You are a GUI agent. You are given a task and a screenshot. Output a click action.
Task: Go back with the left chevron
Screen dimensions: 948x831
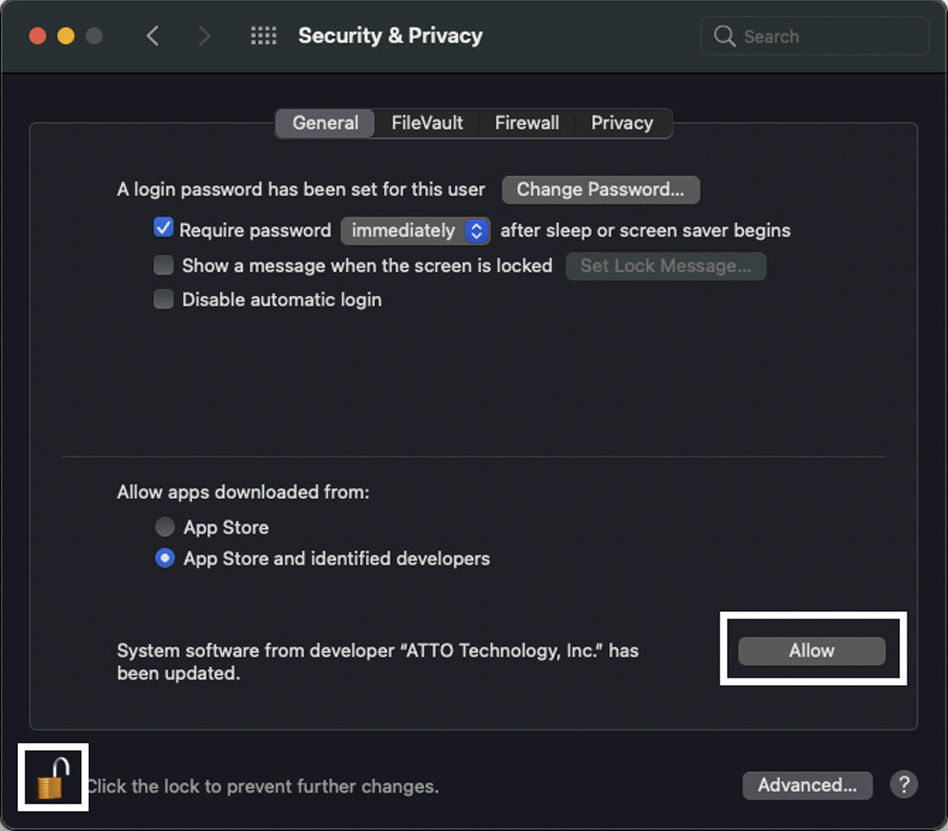[x=153, y=36]
